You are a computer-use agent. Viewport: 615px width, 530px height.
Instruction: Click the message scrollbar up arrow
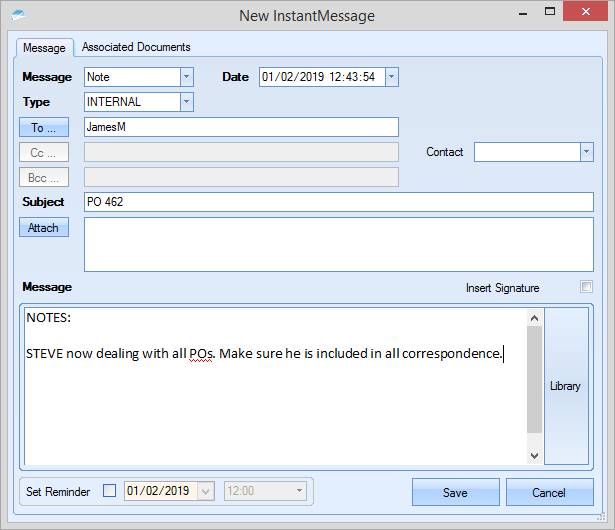[x=535, y=318]
